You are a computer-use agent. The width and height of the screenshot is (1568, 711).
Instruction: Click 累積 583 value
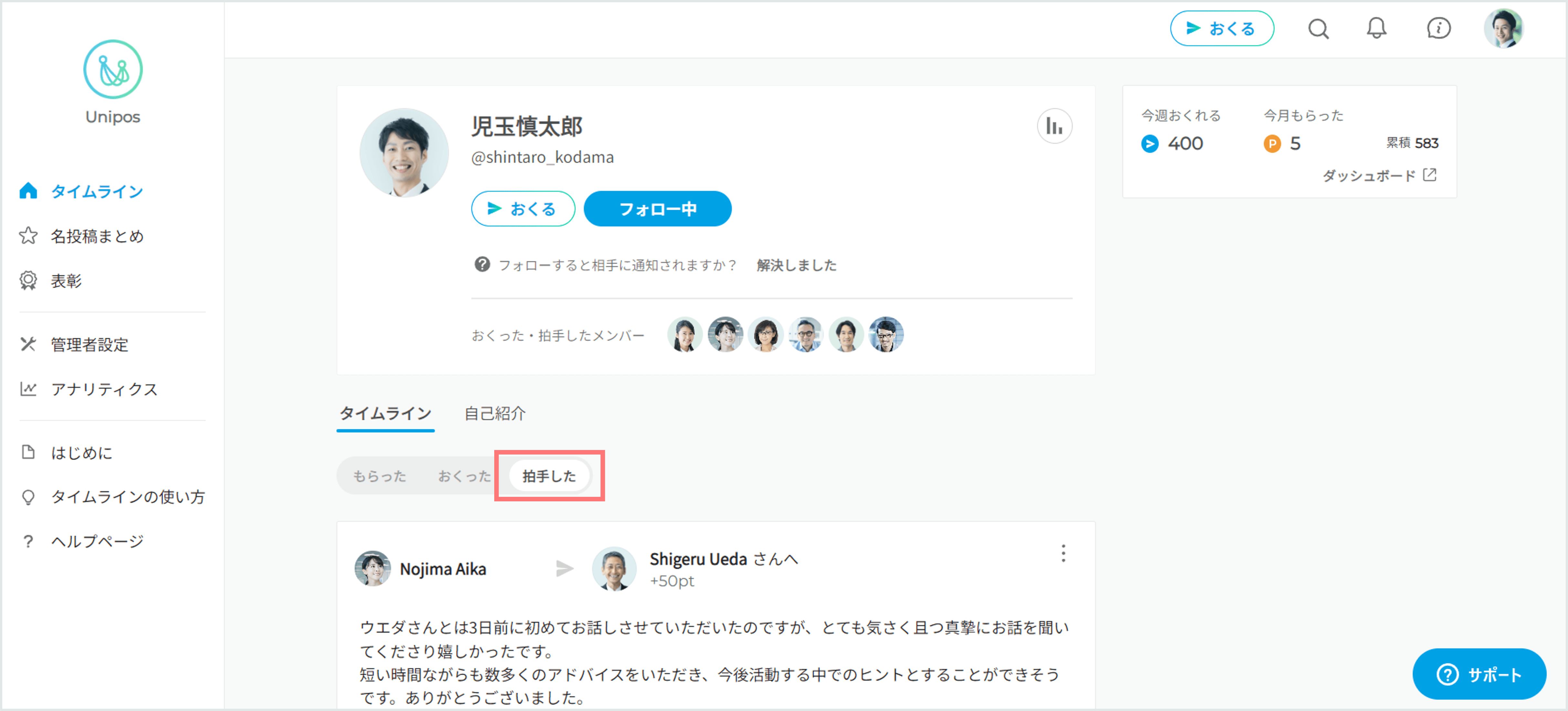[1412, 143]
